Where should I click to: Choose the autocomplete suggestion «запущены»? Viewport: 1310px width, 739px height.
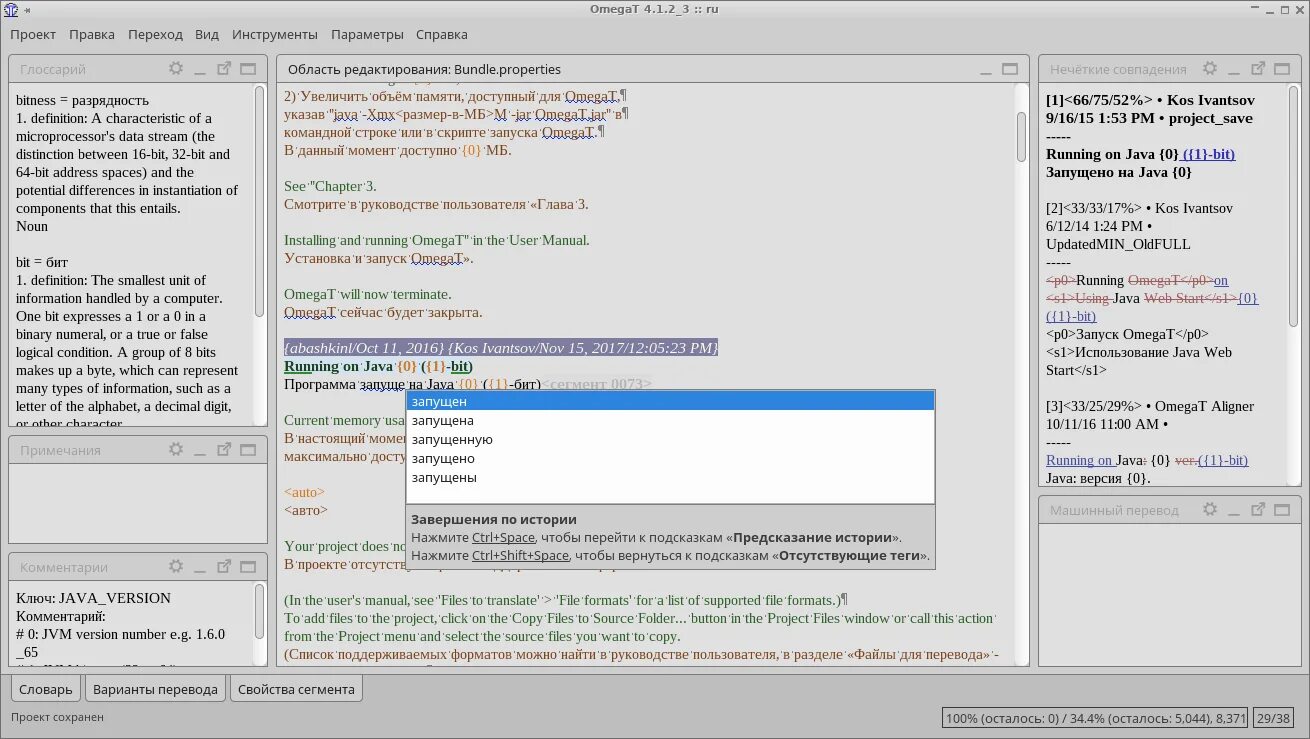click(670, 477)
